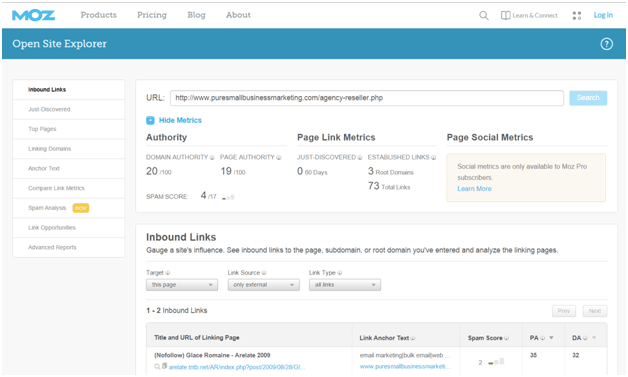Click the '1 - 2 Inbound Links' count
The width and height of the screenshot is (628, 377).
click(x=177, y=310)
